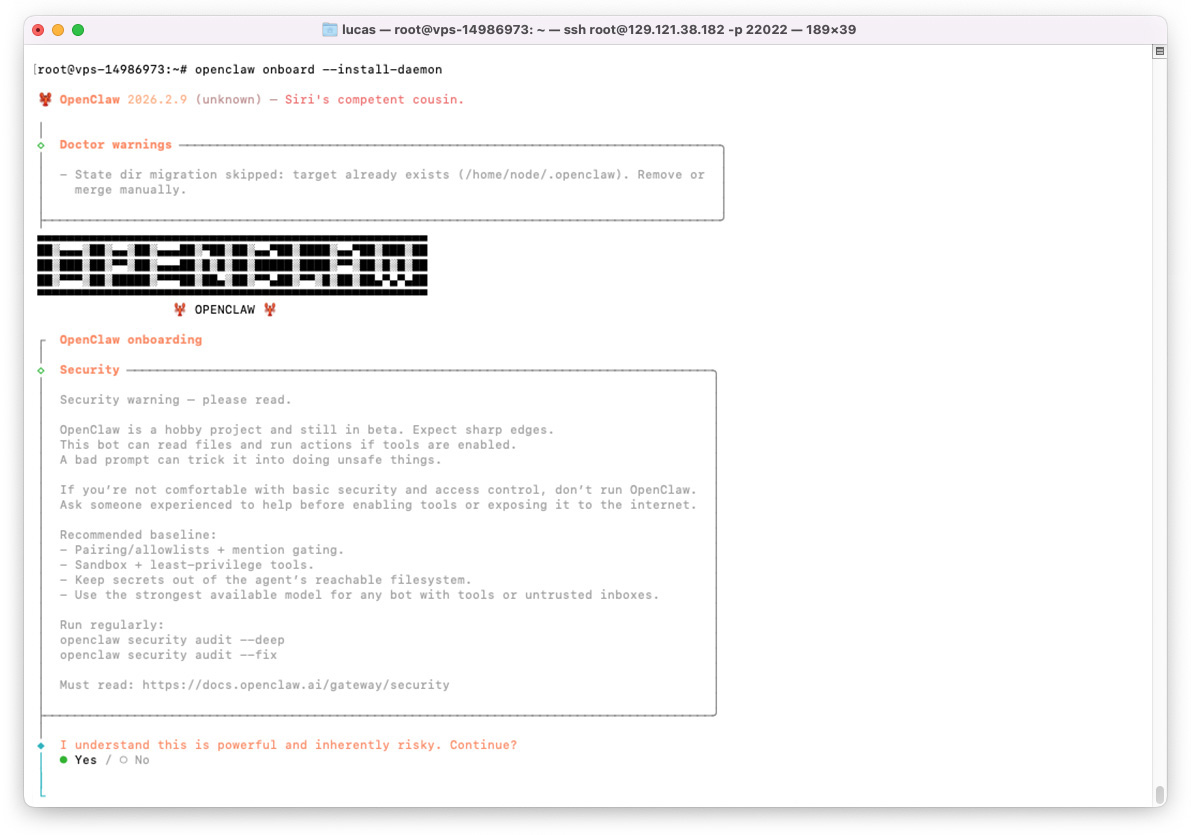Zoom the terminal window with the green button

coord(75,30)
